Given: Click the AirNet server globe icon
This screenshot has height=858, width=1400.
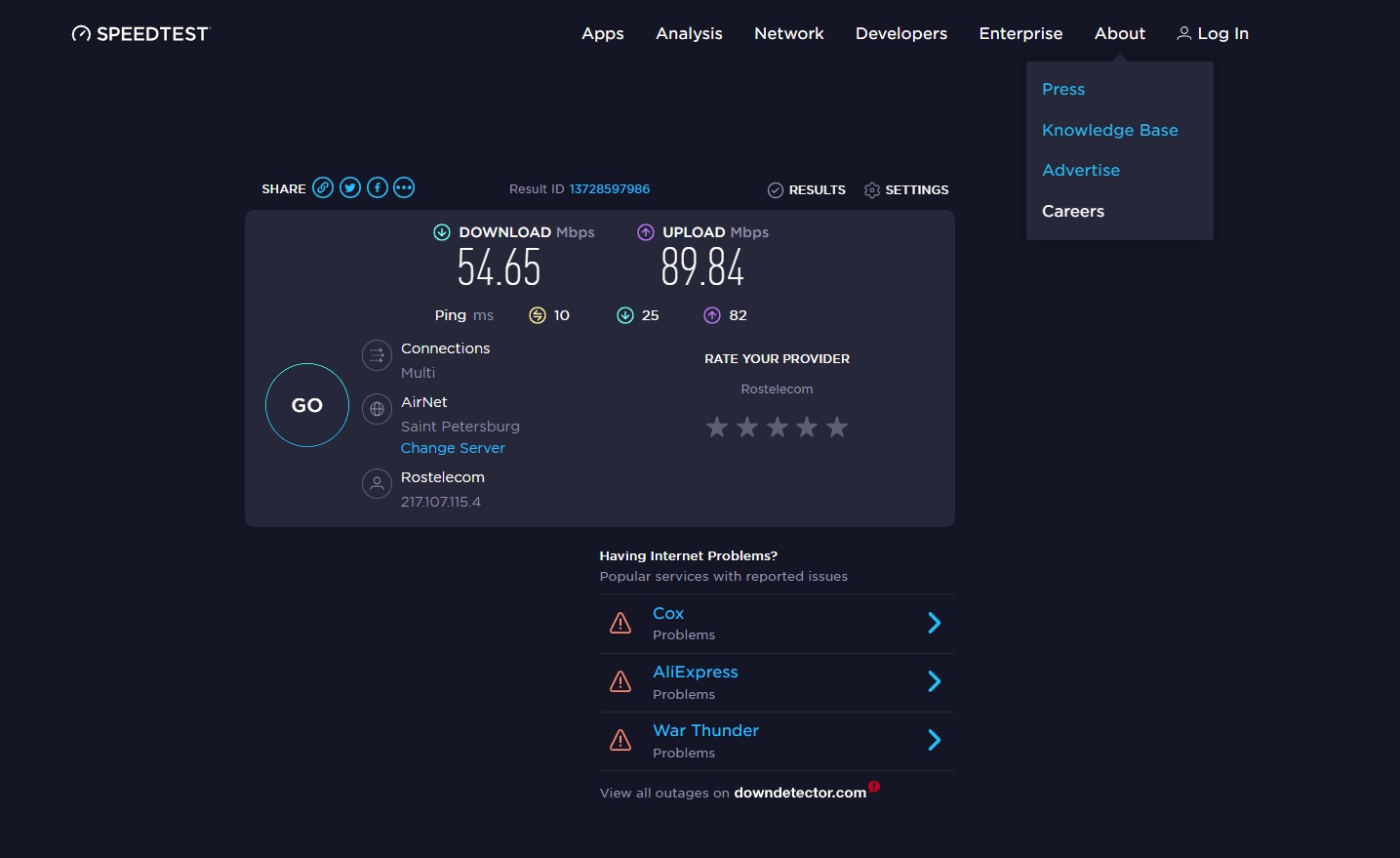Looking at the screenshot, I should tap(377, 409).
